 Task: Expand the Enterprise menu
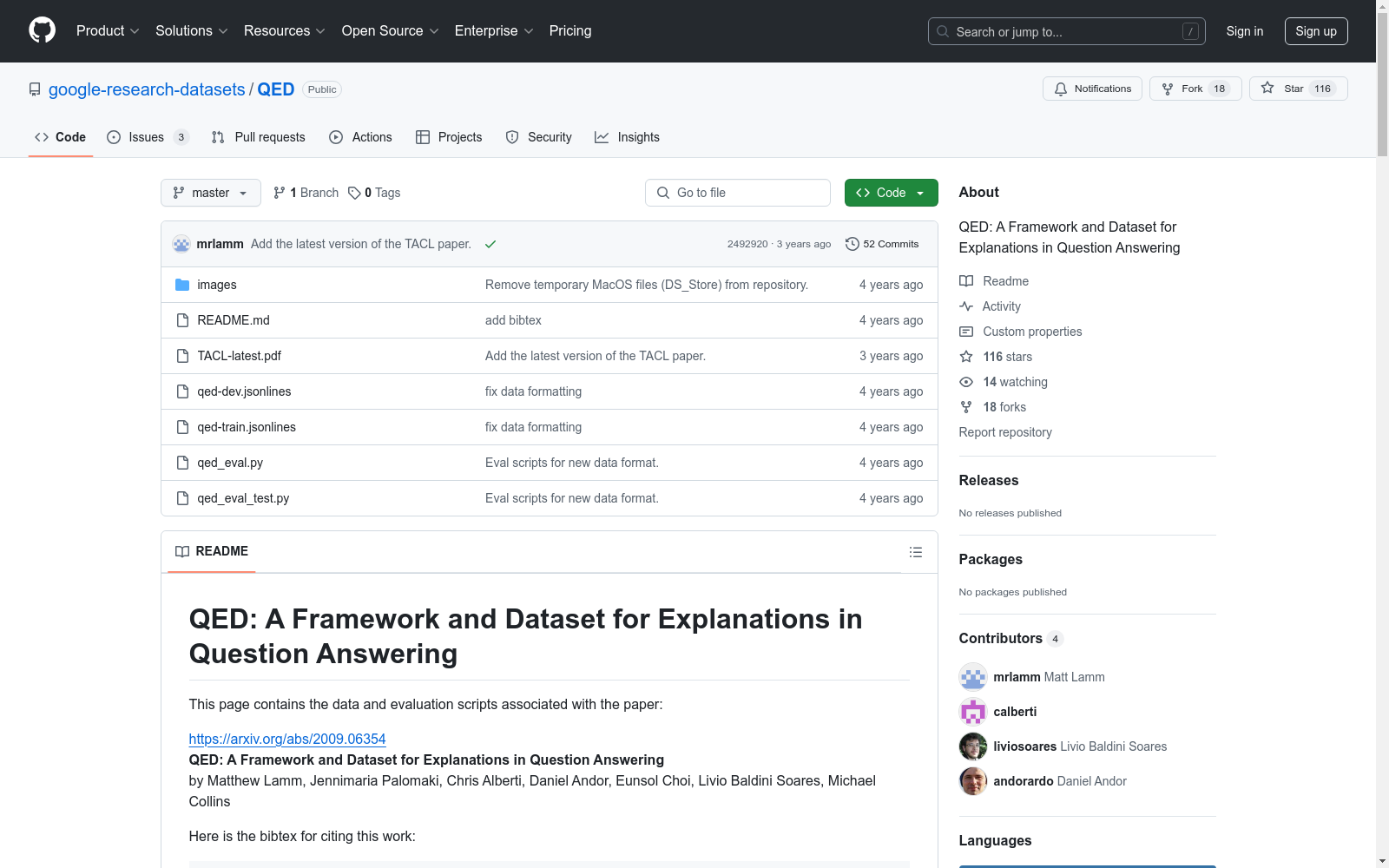click(x=494, y=30)
